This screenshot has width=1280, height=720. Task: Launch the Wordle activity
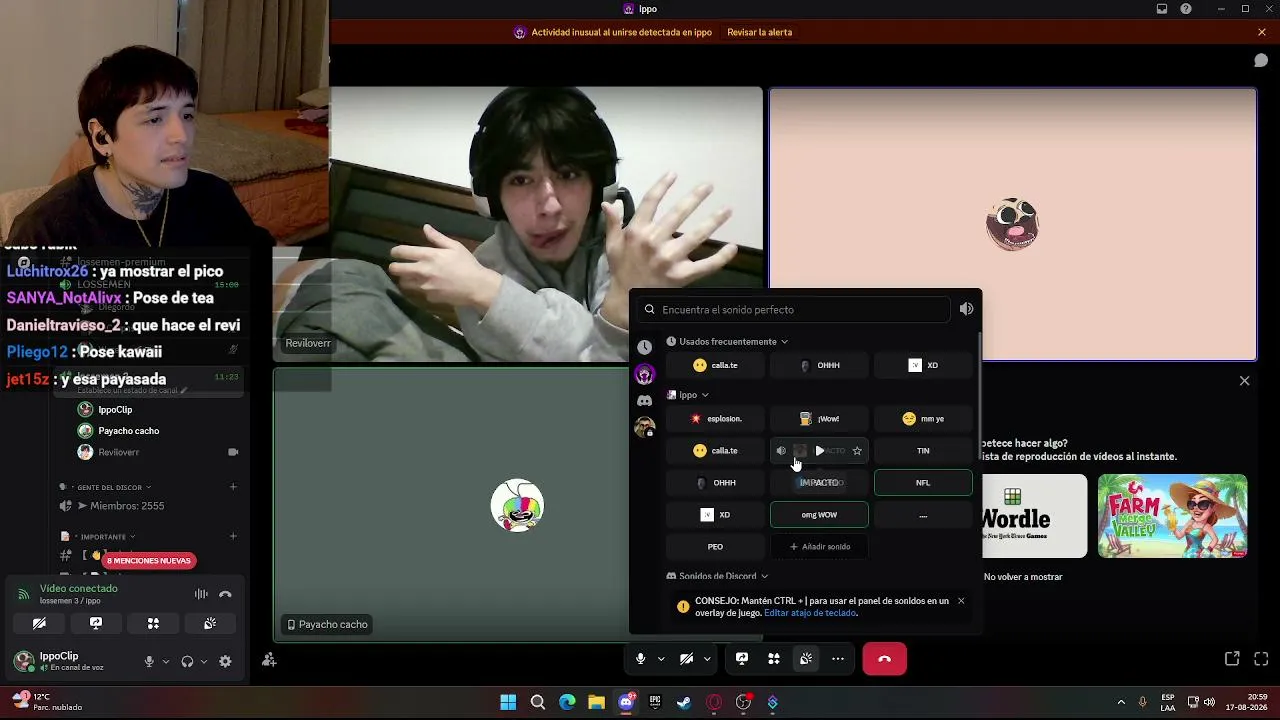coord(1034,516)
